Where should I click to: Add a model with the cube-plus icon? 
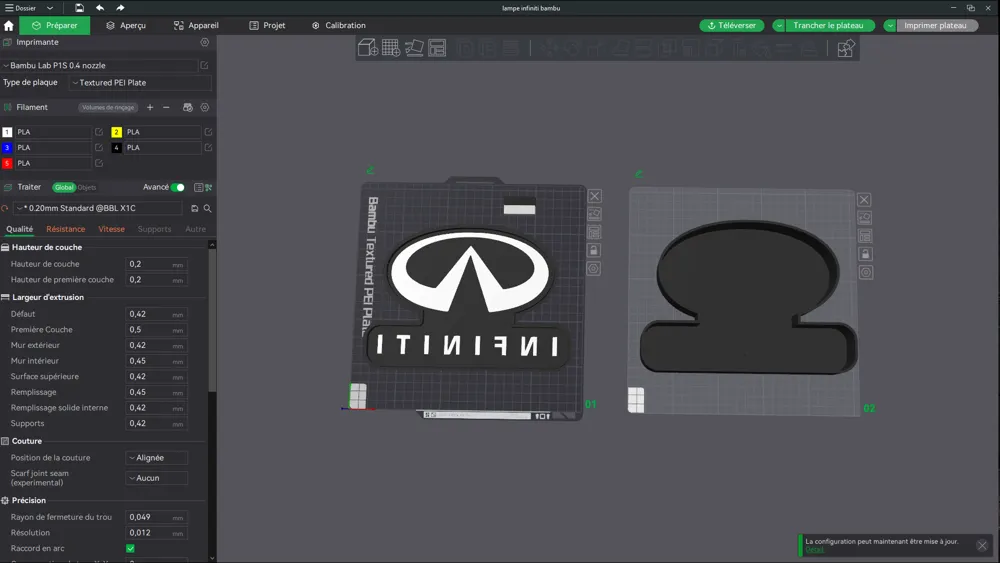click(x=368, y=48)
